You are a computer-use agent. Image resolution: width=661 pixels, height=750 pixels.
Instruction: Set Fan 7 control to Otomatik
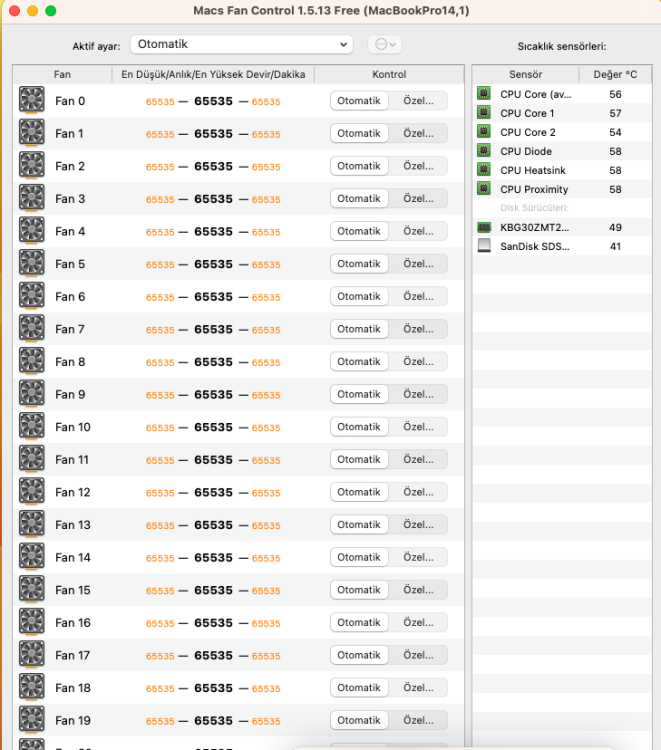coord(359,329)
